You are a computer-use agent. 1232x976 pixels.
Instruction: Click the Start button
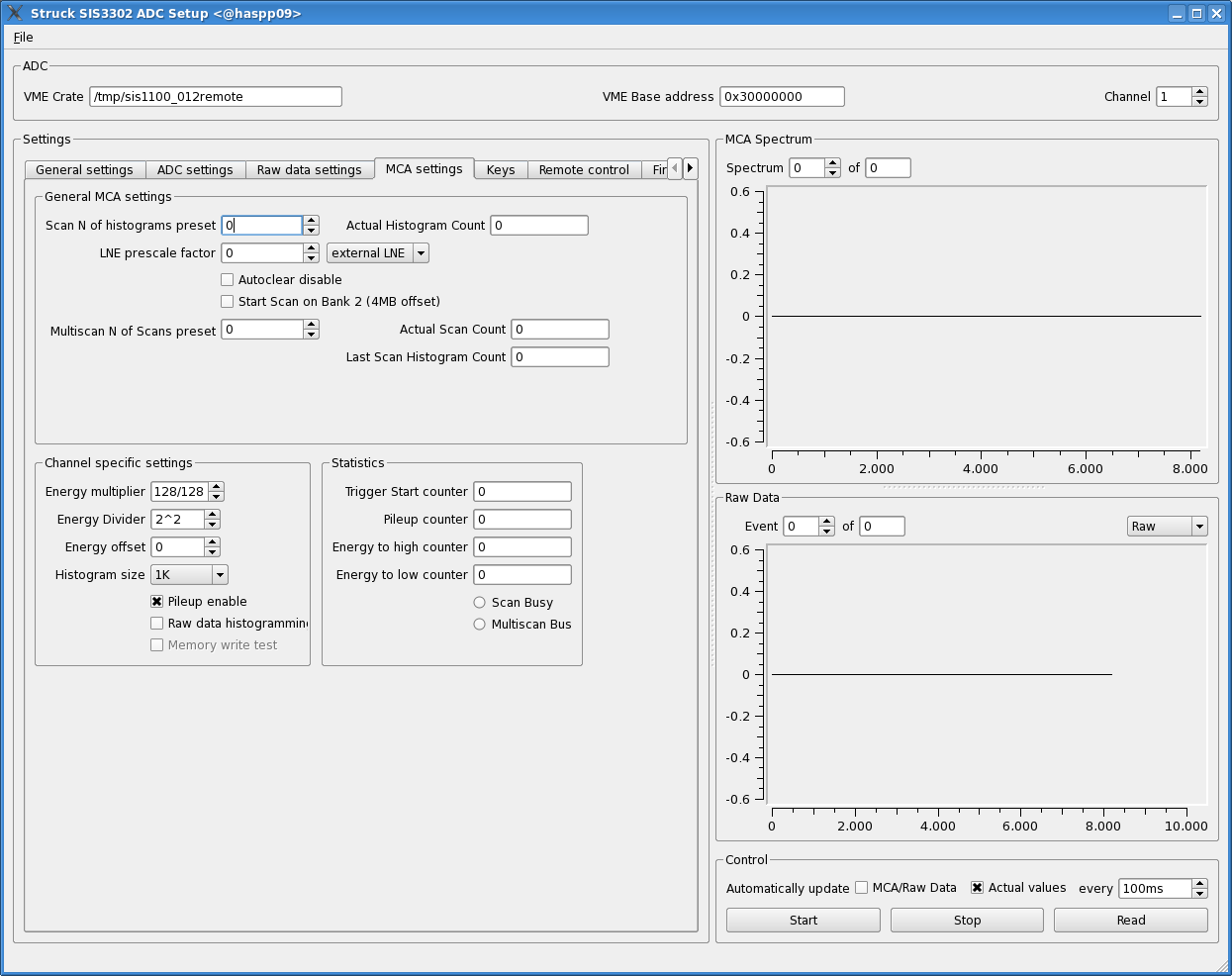tap(804, 921)
